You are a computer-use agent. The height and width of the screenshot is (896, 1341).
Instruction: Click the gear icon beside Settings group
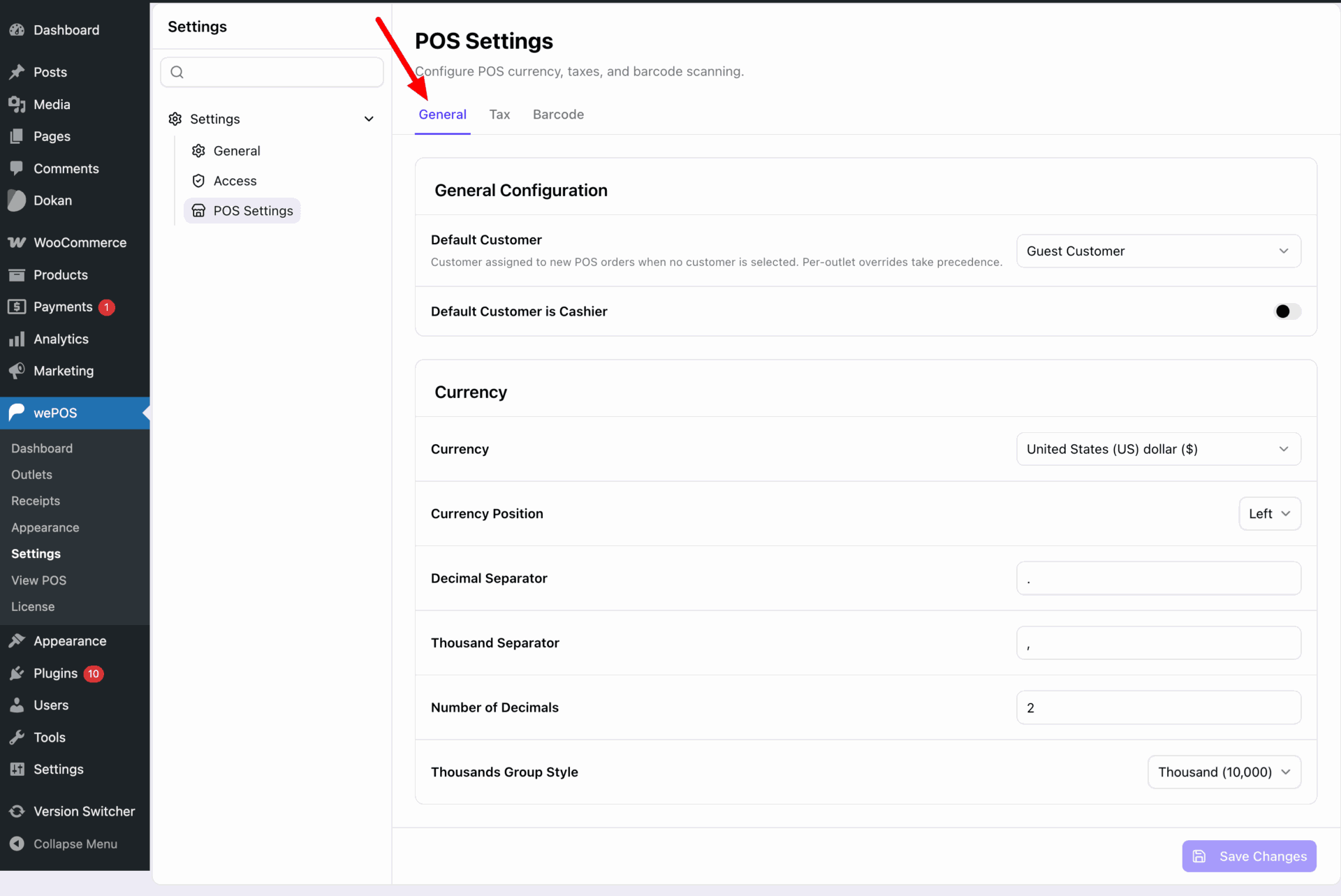point(175,119)
